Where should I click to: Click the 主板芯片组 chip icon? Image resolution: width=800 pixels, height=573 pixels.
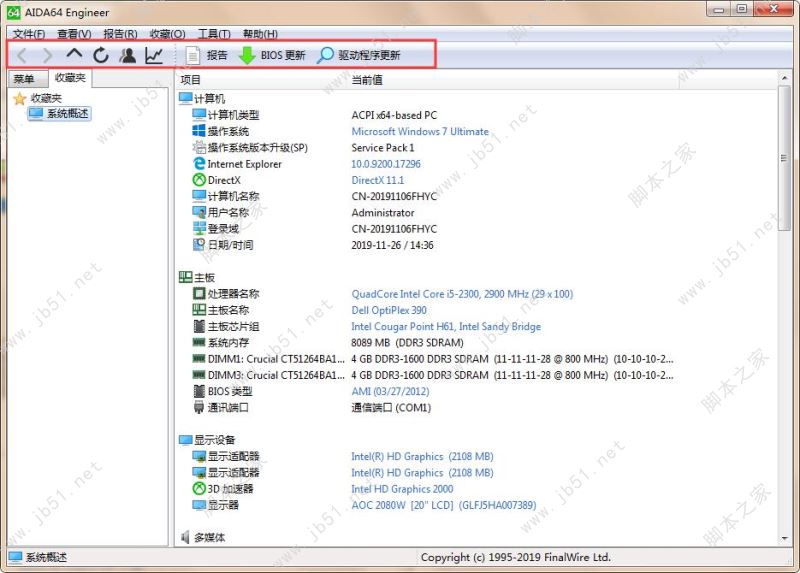198,326
